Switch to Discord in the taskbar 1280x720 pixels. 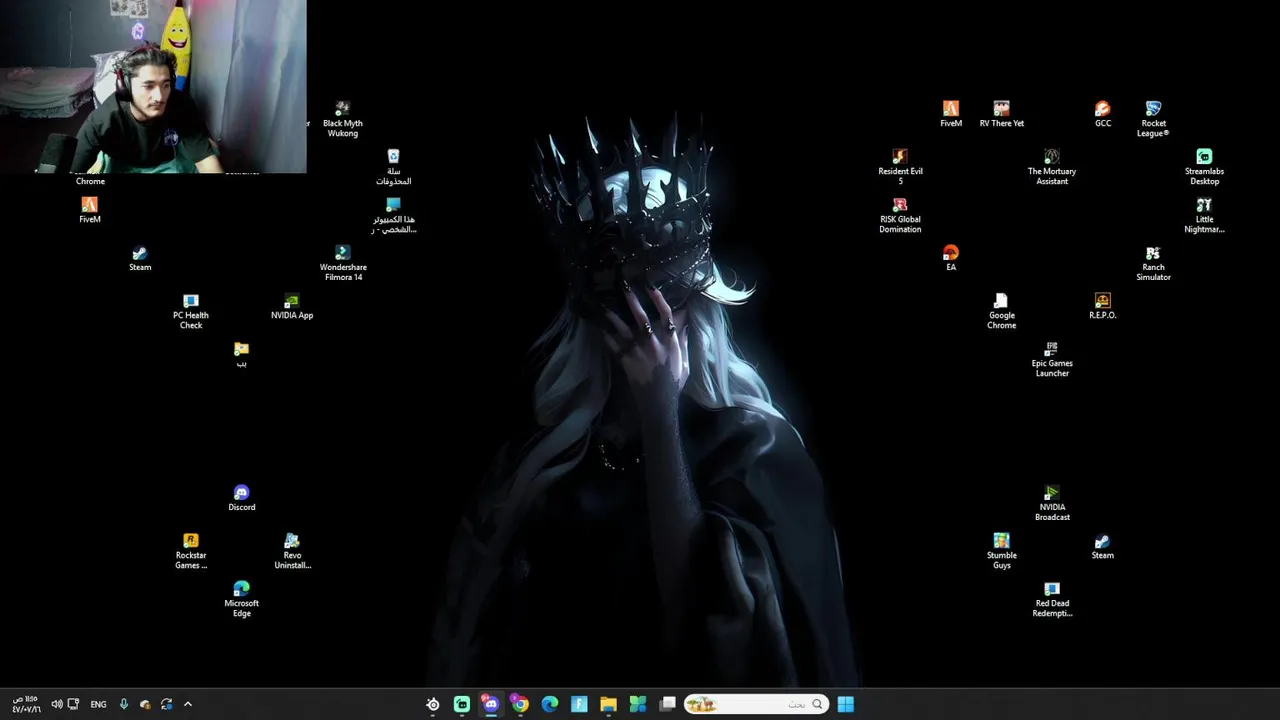(491, 704)
